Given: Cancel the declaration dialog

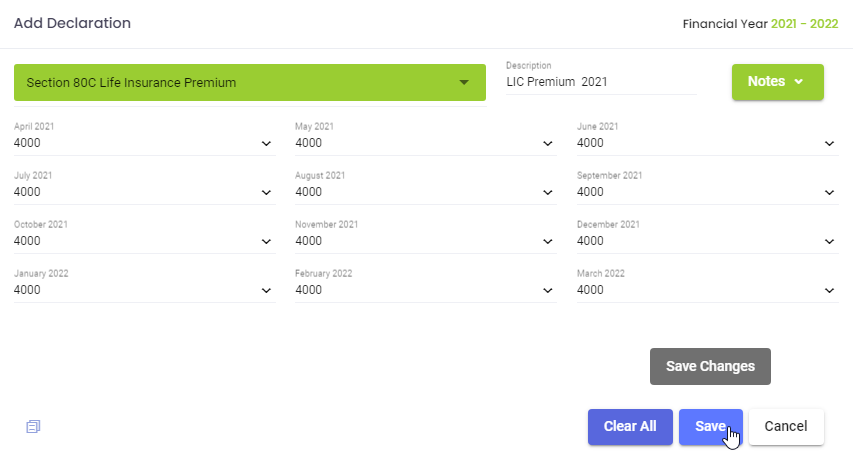Looking at the screenshot, I should [x=786, y=427].
